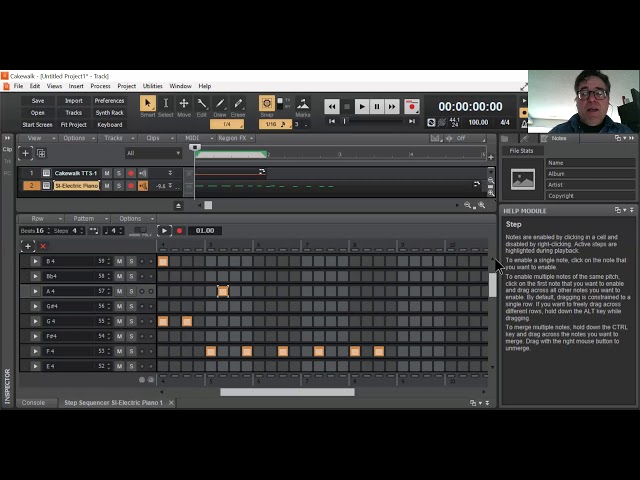Click the Preferences button

[109, 101]
